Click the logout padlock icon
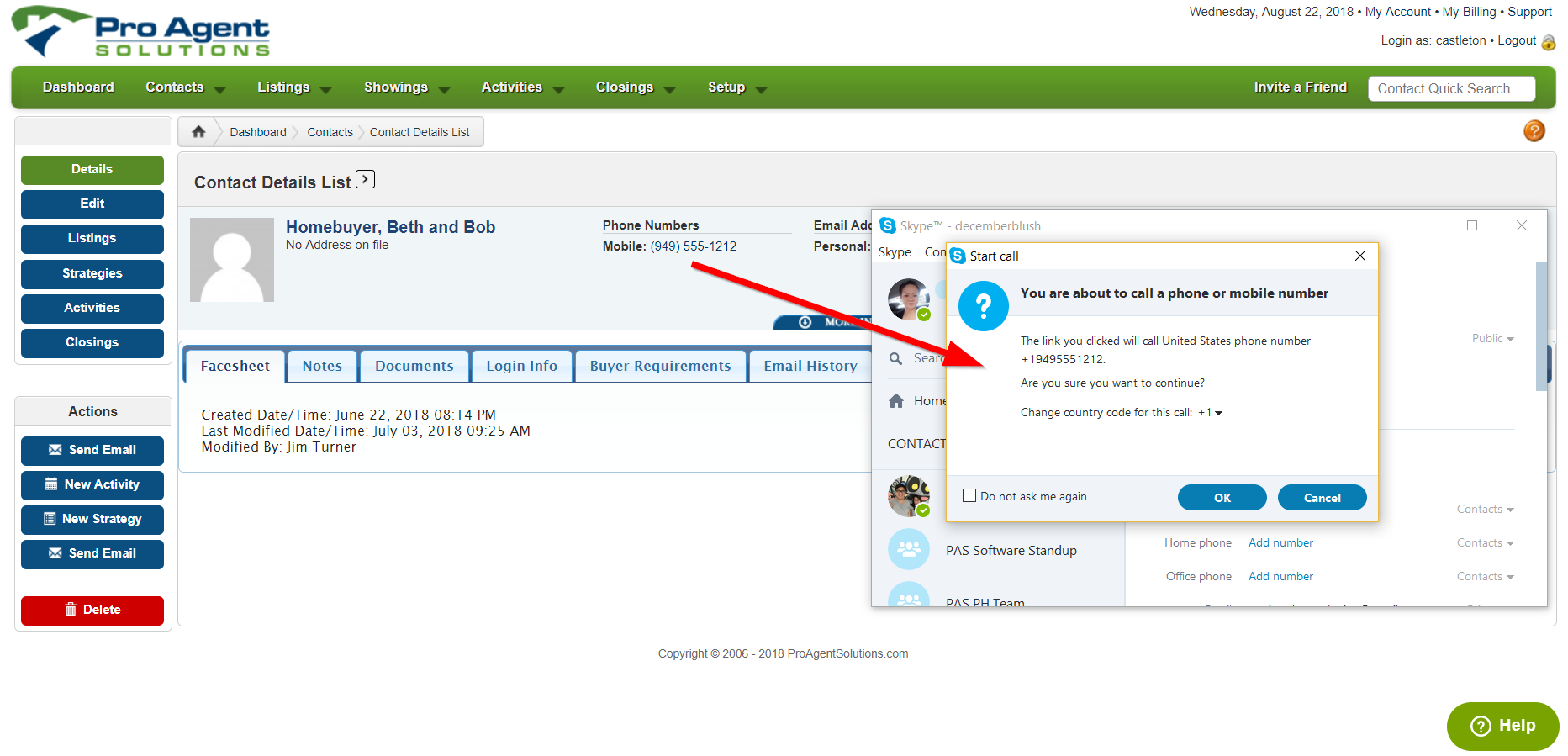1568x756 pixels. pyautogui.click(x=1549, y=42)
